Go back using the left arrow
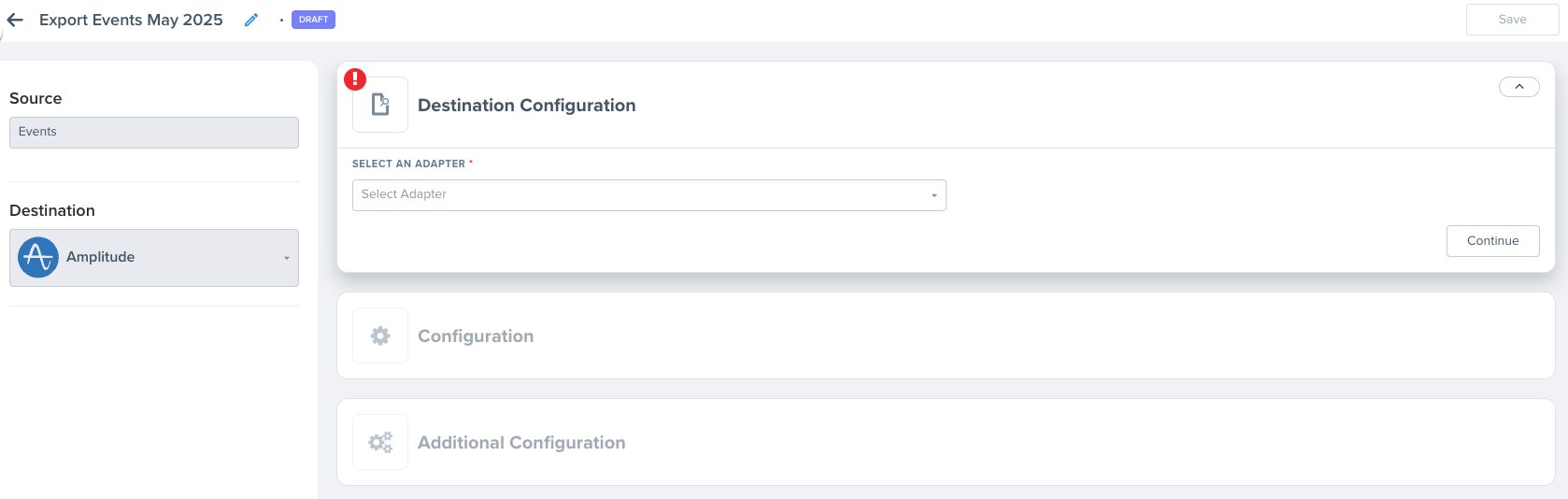Screen dimensions: 1568x499 coord(15,20)
